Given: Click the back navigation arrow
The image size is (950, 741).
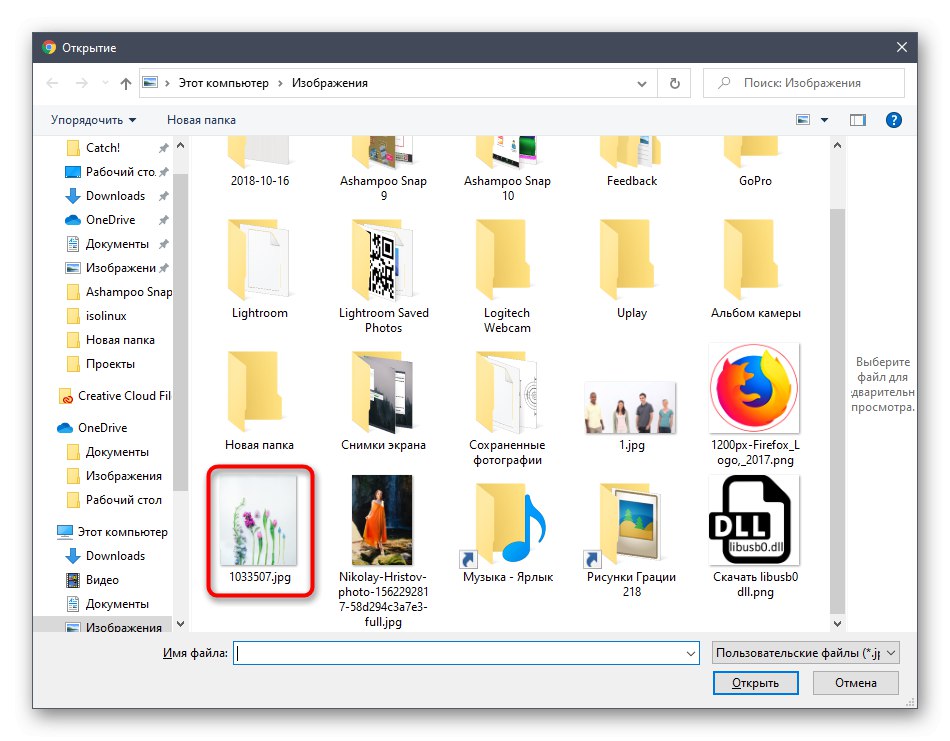Looking at the screenshot, I should (x=52, y=83).
